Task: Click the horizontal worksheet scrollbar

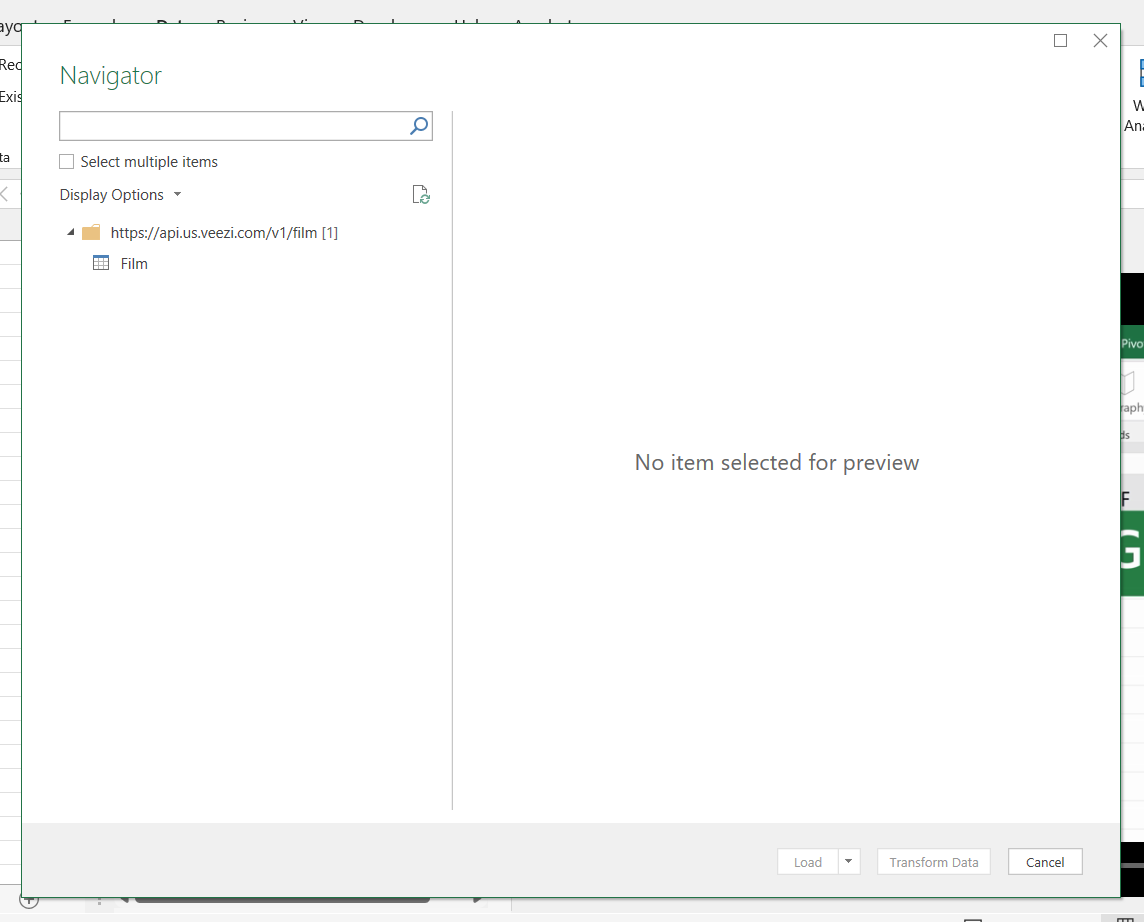Action: [x=283, y=901]
